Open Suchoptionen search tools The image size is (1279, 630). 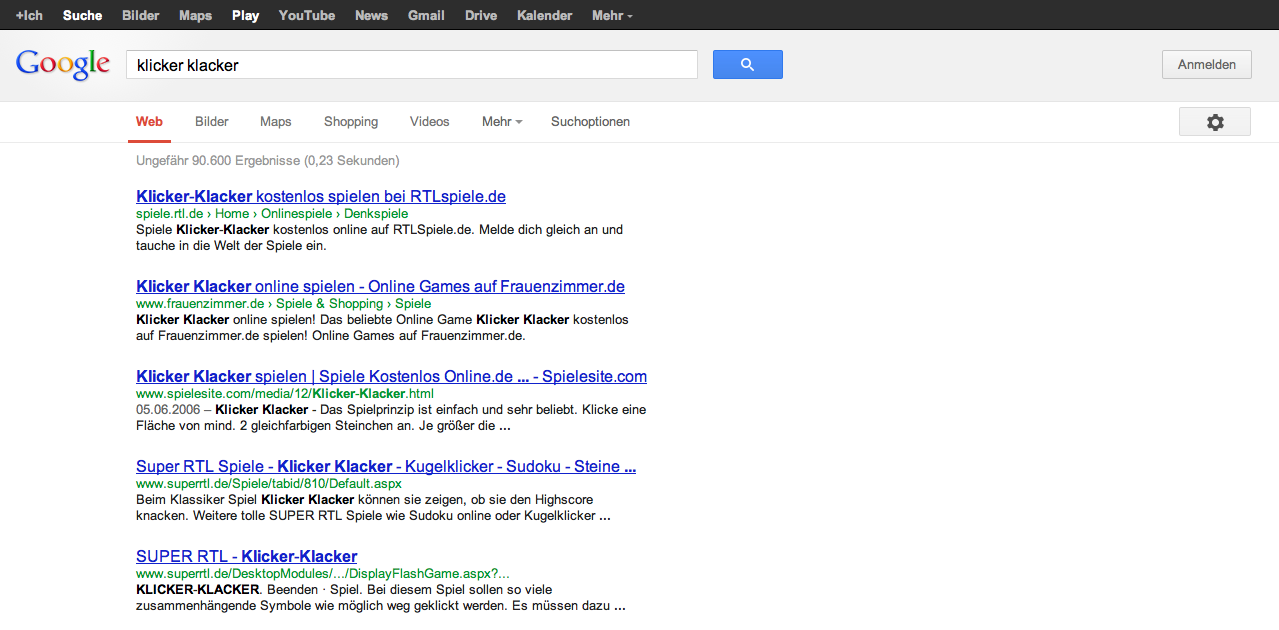click(x=590, y=122)
